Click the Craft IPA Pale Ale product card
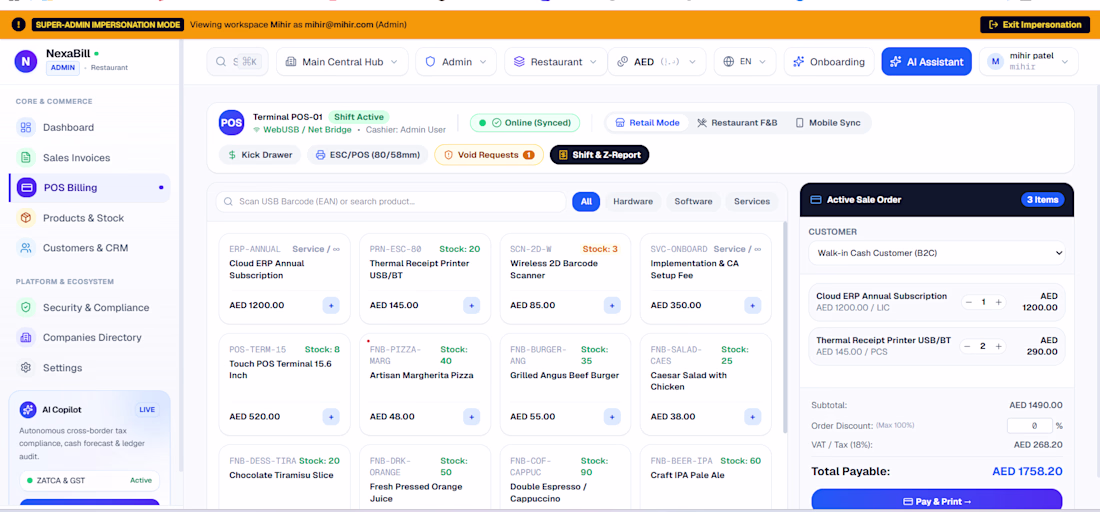Image resolution: width=1100 pixels, height=512 pixels. point(706,478)
